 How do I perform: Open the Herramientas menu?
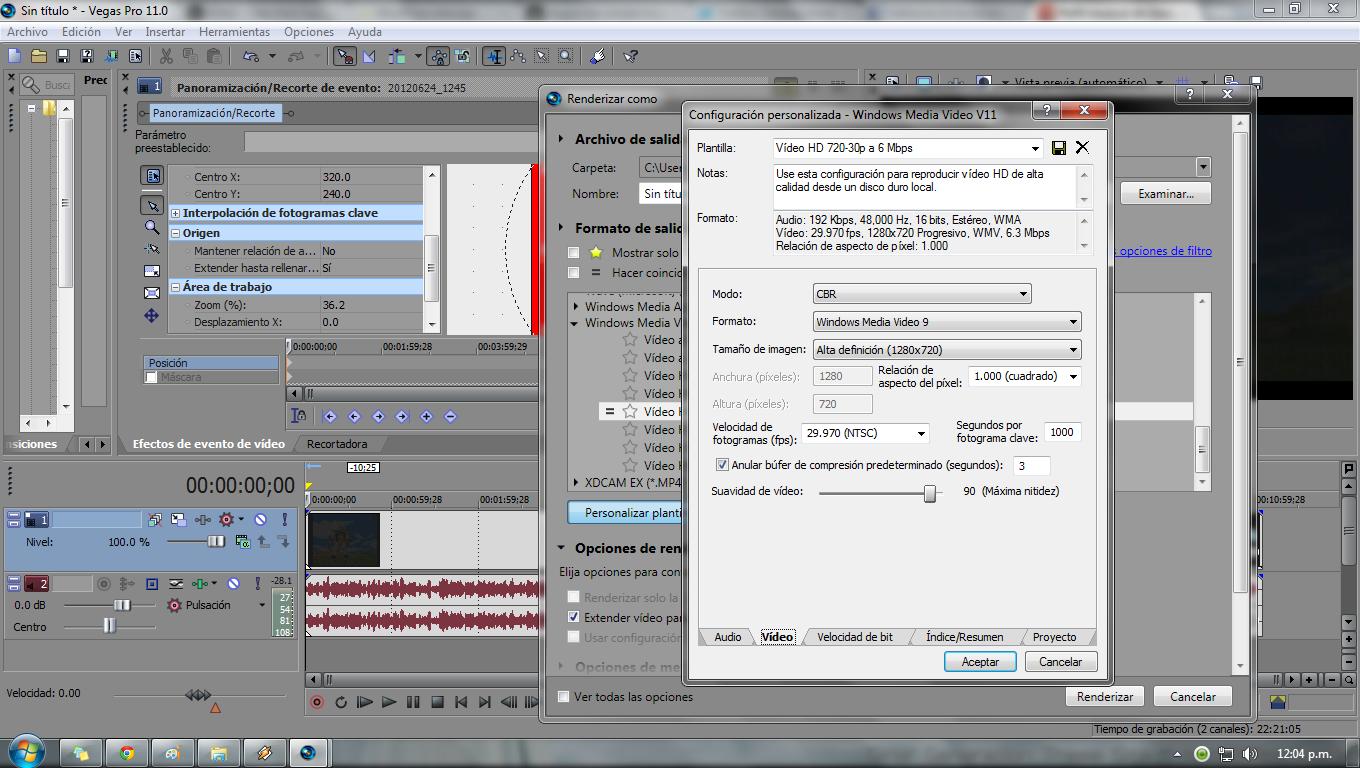coord(234,32)
